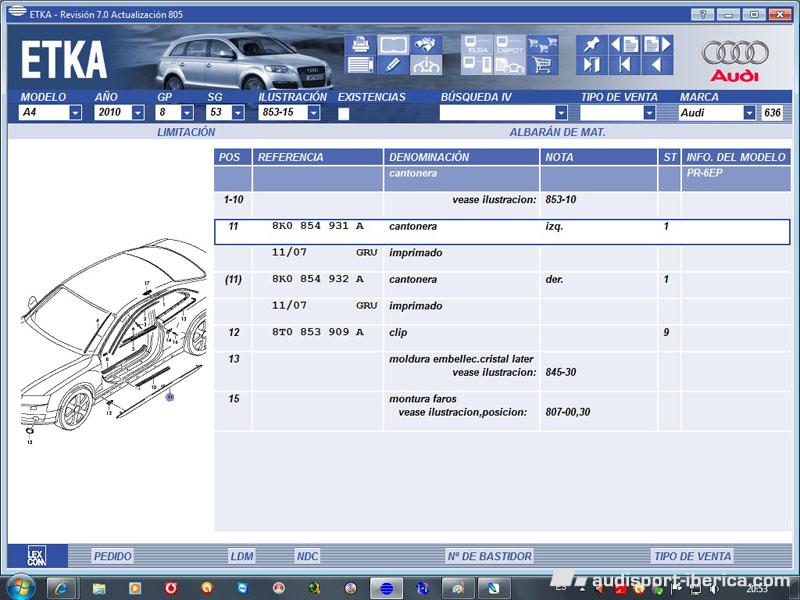Click the REFERENCIA column header
800x600 pixels.
pyautogui.click(x=317, y=157)
